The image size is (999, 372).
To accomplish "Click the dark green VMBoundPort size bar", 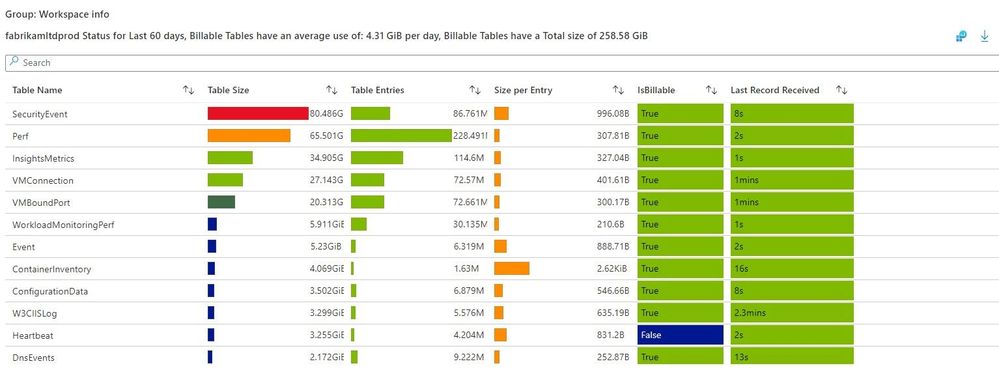I will (x=221, y=202).
